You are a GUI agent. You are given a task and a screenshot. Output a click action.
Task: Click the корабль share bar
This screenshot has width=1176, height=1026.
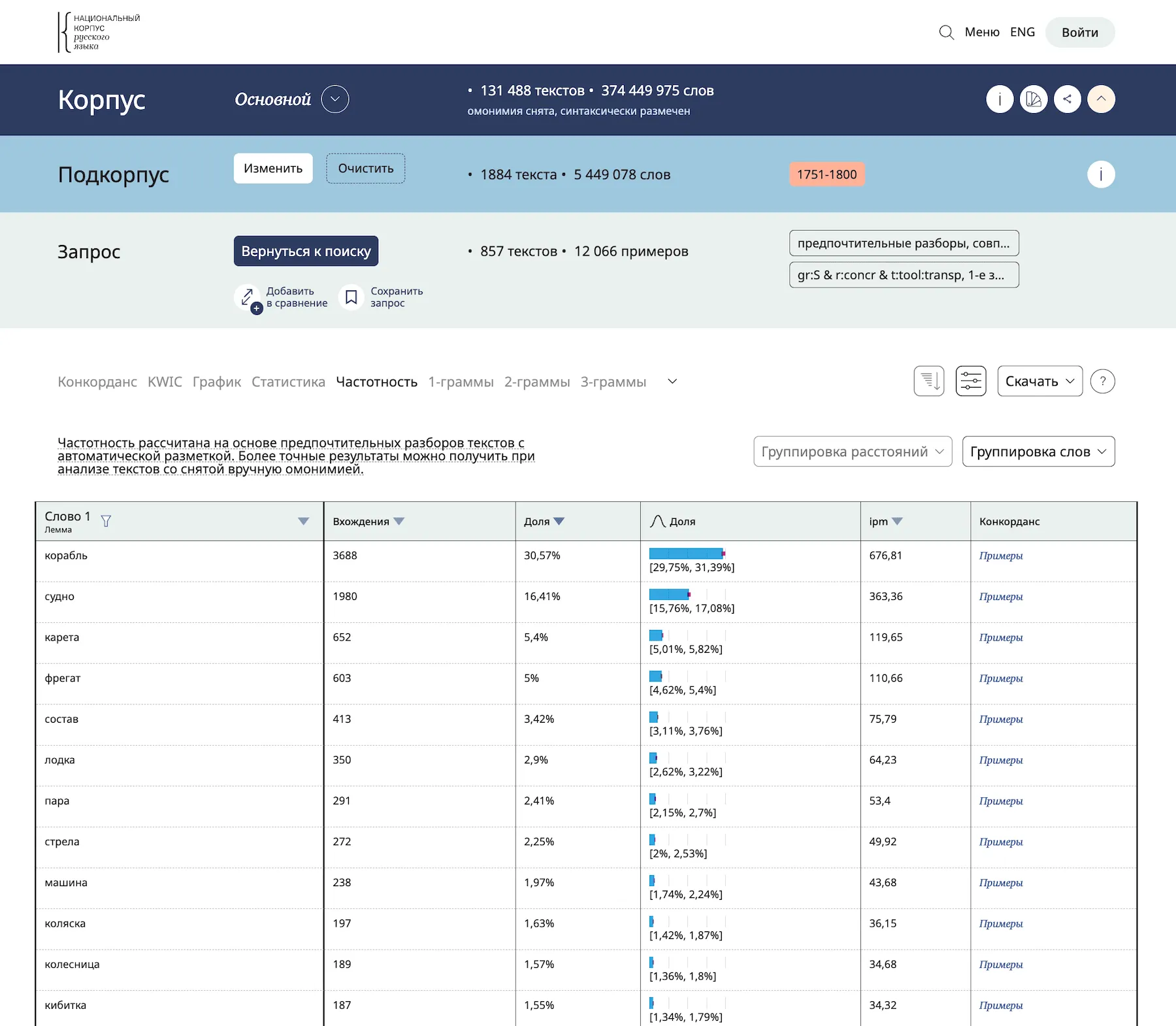coord(687,554)
